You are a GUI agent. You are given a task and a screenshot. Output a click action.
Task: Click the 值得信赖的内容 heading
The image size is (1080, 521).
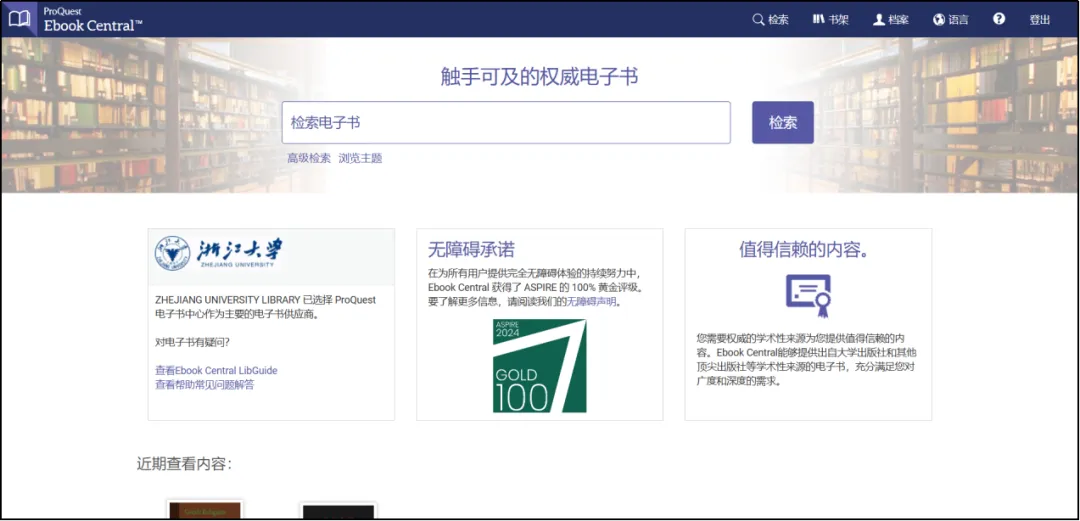[803, 249]
